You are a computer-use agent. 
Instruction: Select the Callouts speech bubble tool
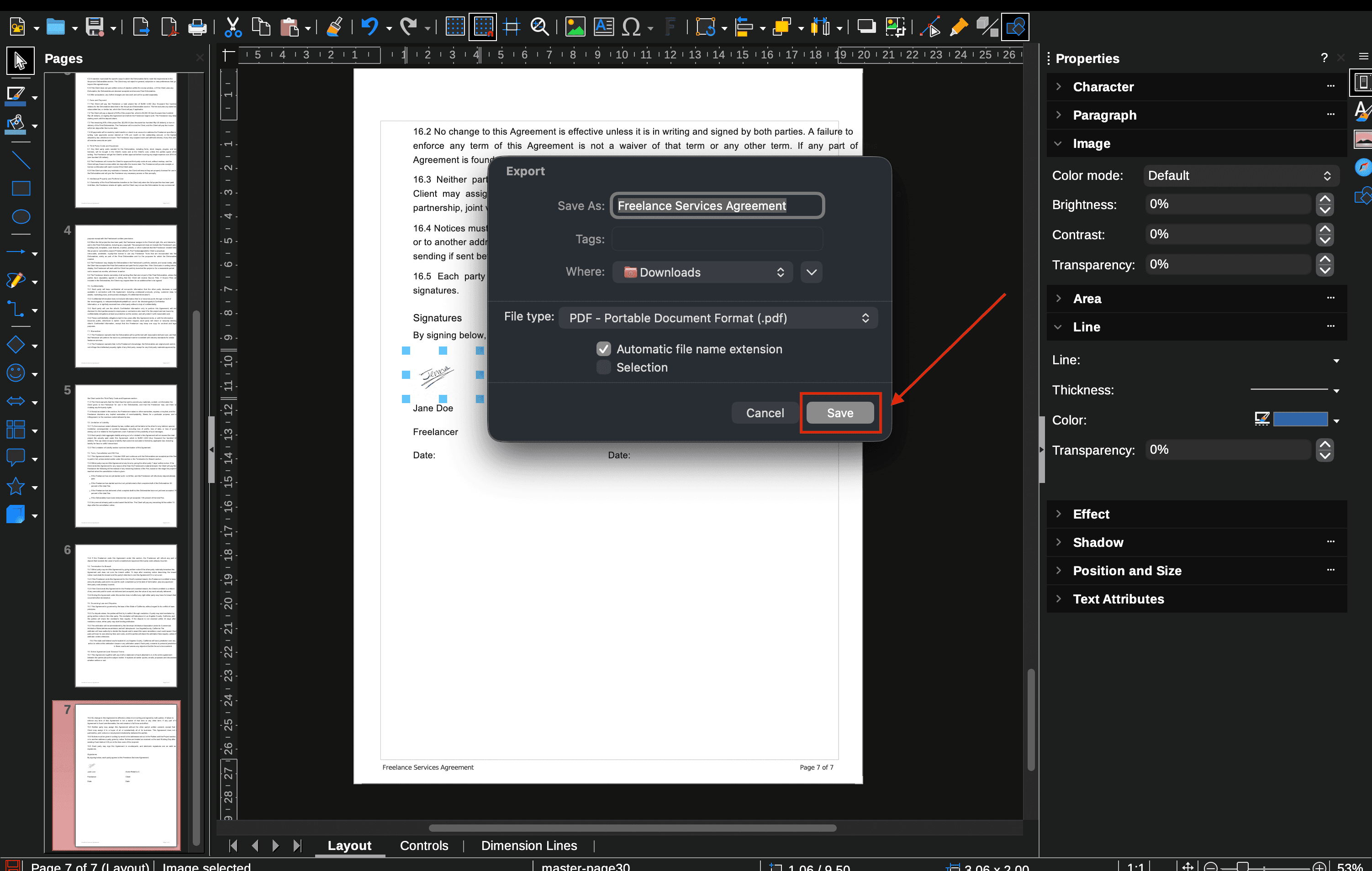point(16,457)
